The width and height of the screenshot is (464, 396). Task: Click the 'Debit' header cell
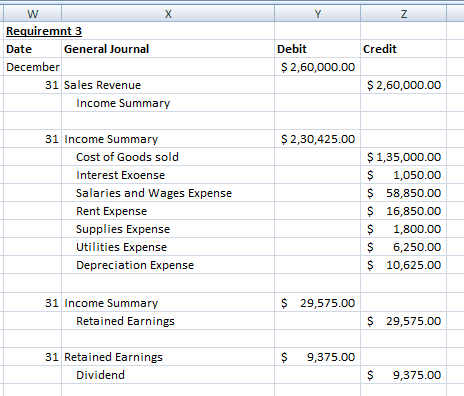pyautogui.click(x=318, y=49)
